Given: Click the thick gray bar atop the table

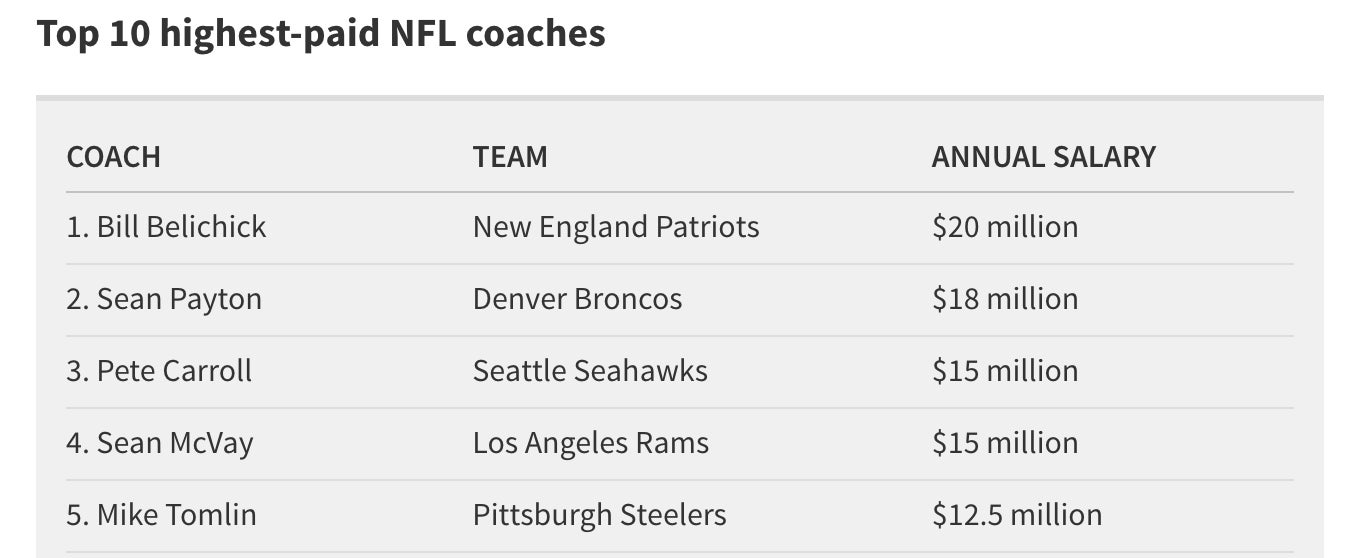Looking at the screenshot, I should point(679,98).
